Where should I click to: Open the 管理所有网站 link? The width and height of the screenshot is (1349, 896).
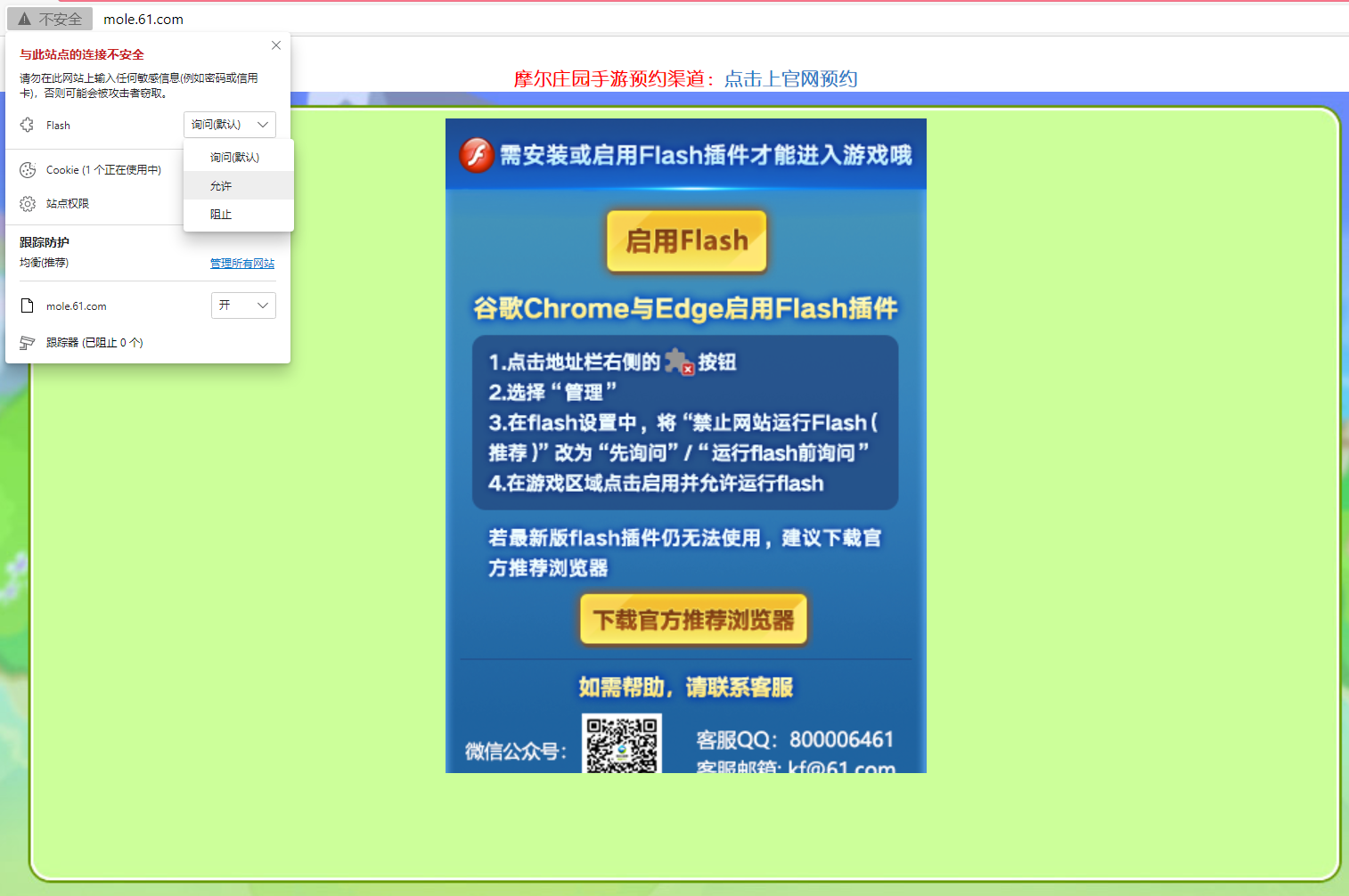pos(241,263)
